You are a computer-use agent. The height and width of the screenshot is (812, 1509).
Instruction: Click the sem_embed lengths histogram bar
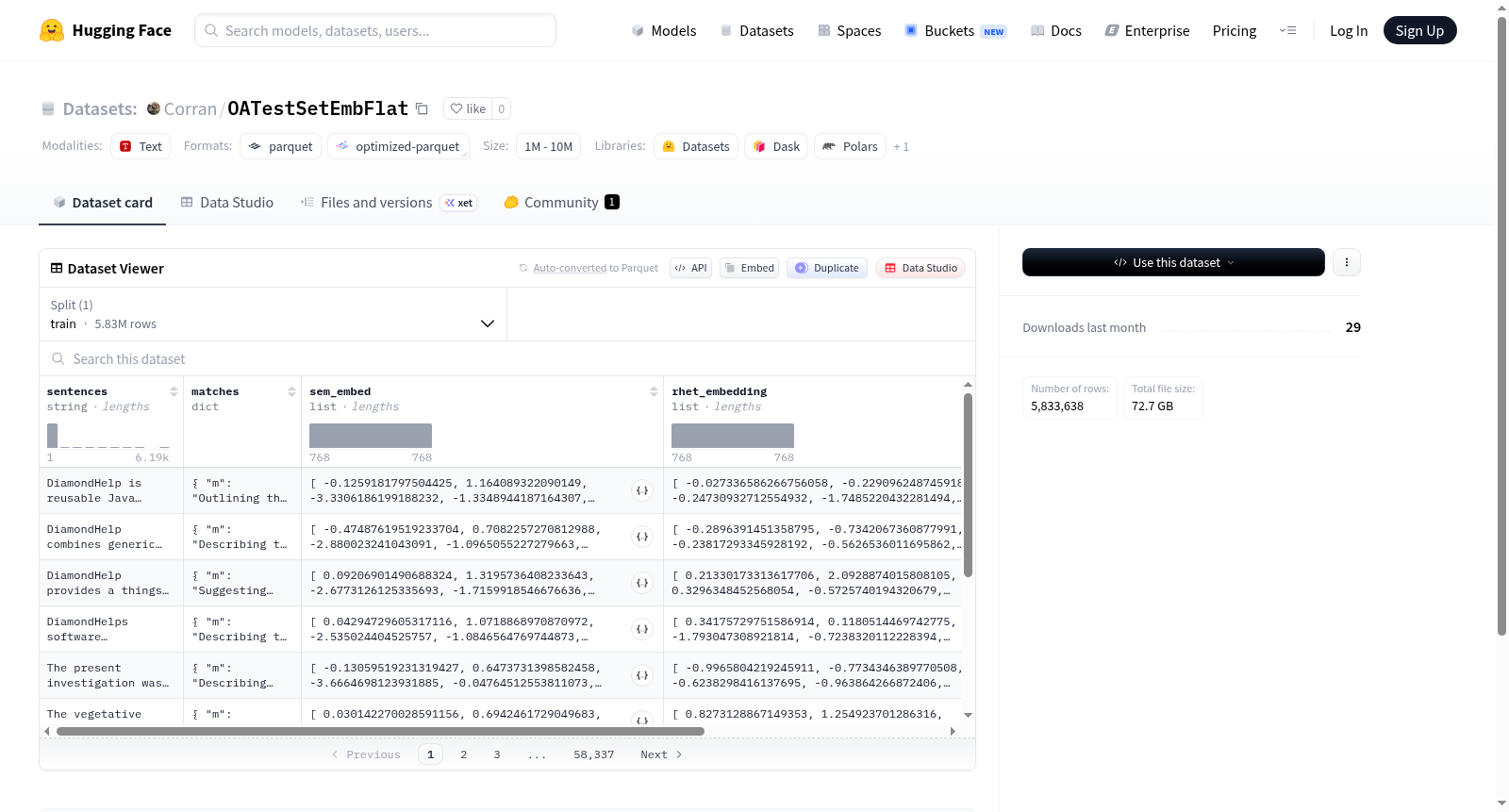tap(371, 436)
